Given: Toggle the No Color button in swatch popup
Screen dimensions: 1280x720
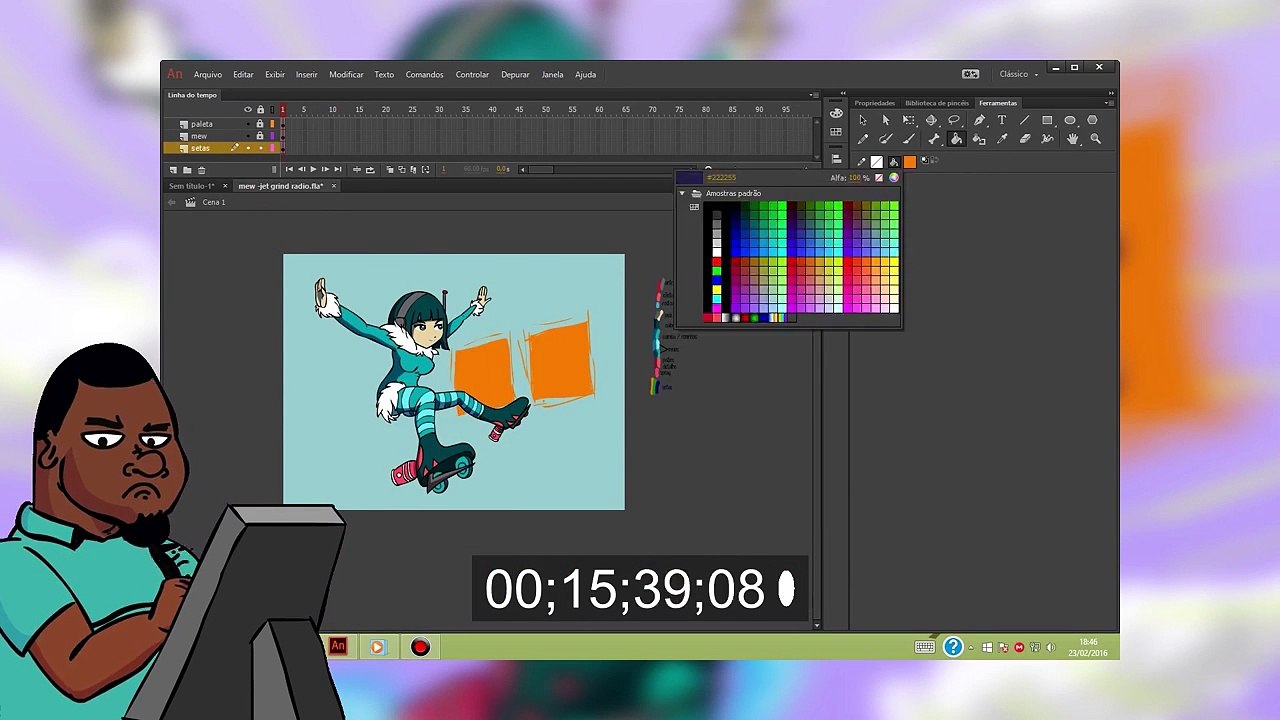Looking at the screenshot, I should 879,178.
